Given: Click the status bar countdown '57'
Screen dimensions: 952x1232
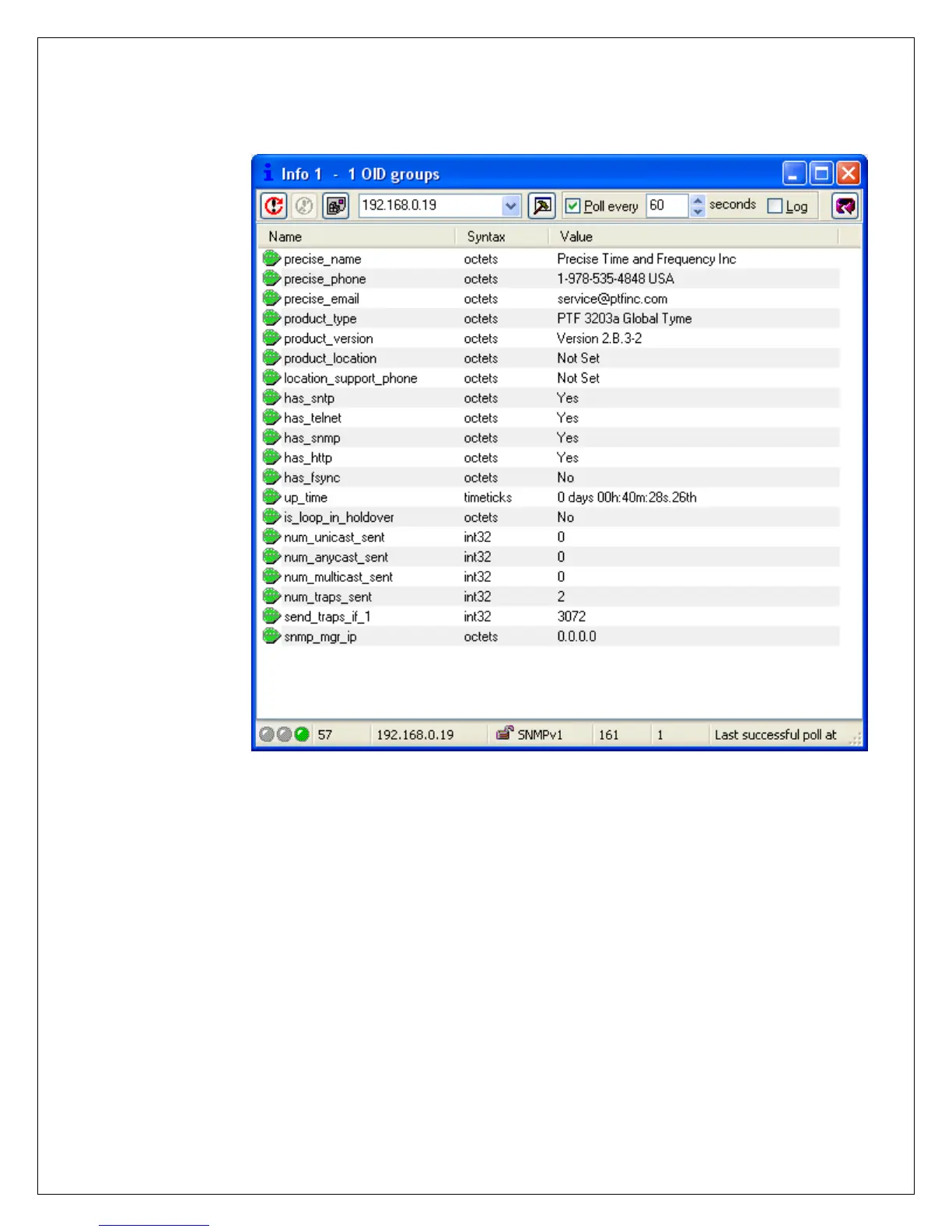Looking at the screenshot, I should pos(325,735).
